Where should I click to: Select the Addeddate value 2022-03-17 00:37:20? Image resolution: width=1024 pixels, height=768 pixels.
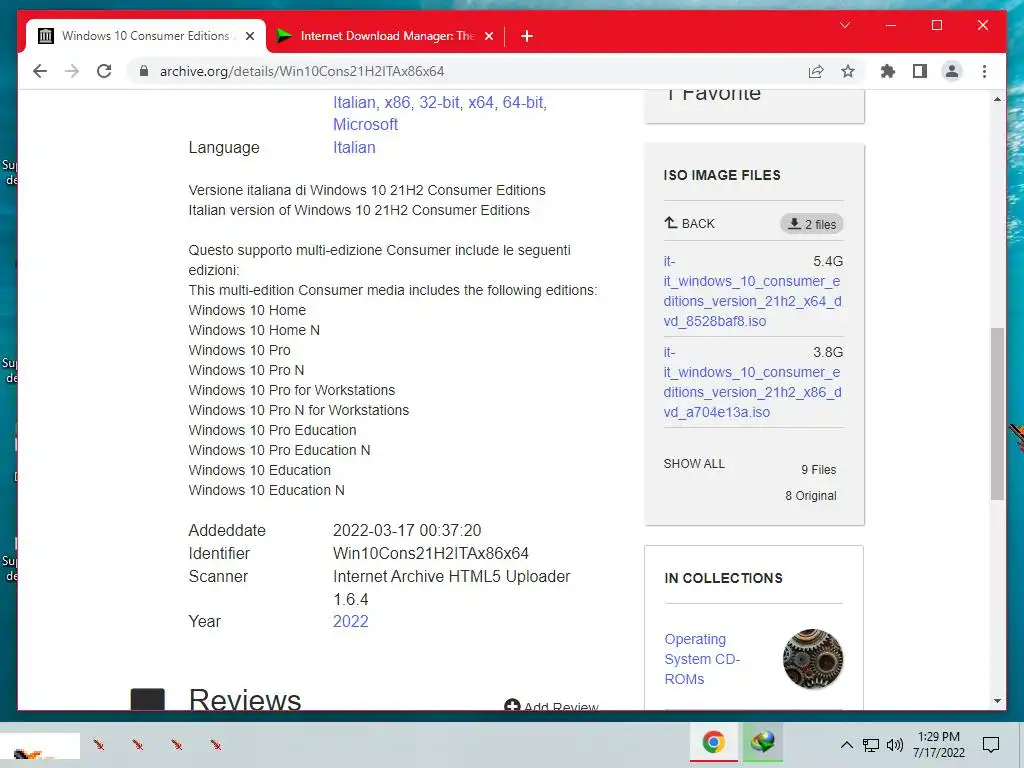(407, 530)
